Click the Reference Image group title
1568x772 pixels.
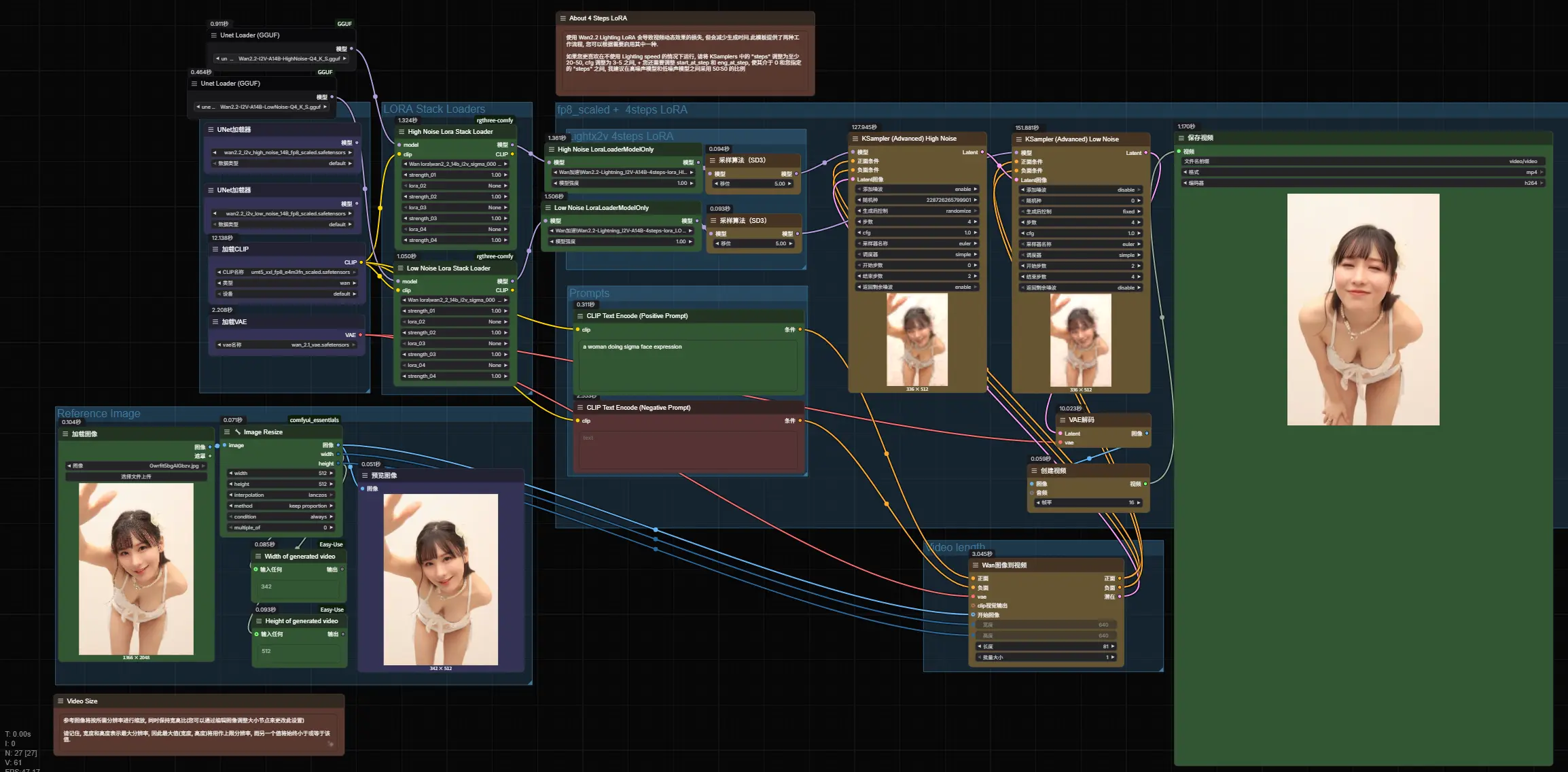(x=99, y=414)
